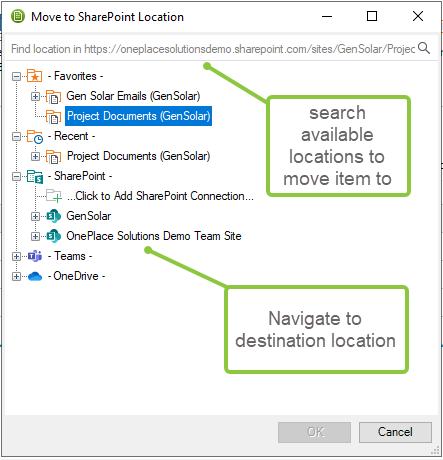The height and width of the screenshot is (460, 443).
Task: Click in the Find location search field
Action: (x=213, y=49)
